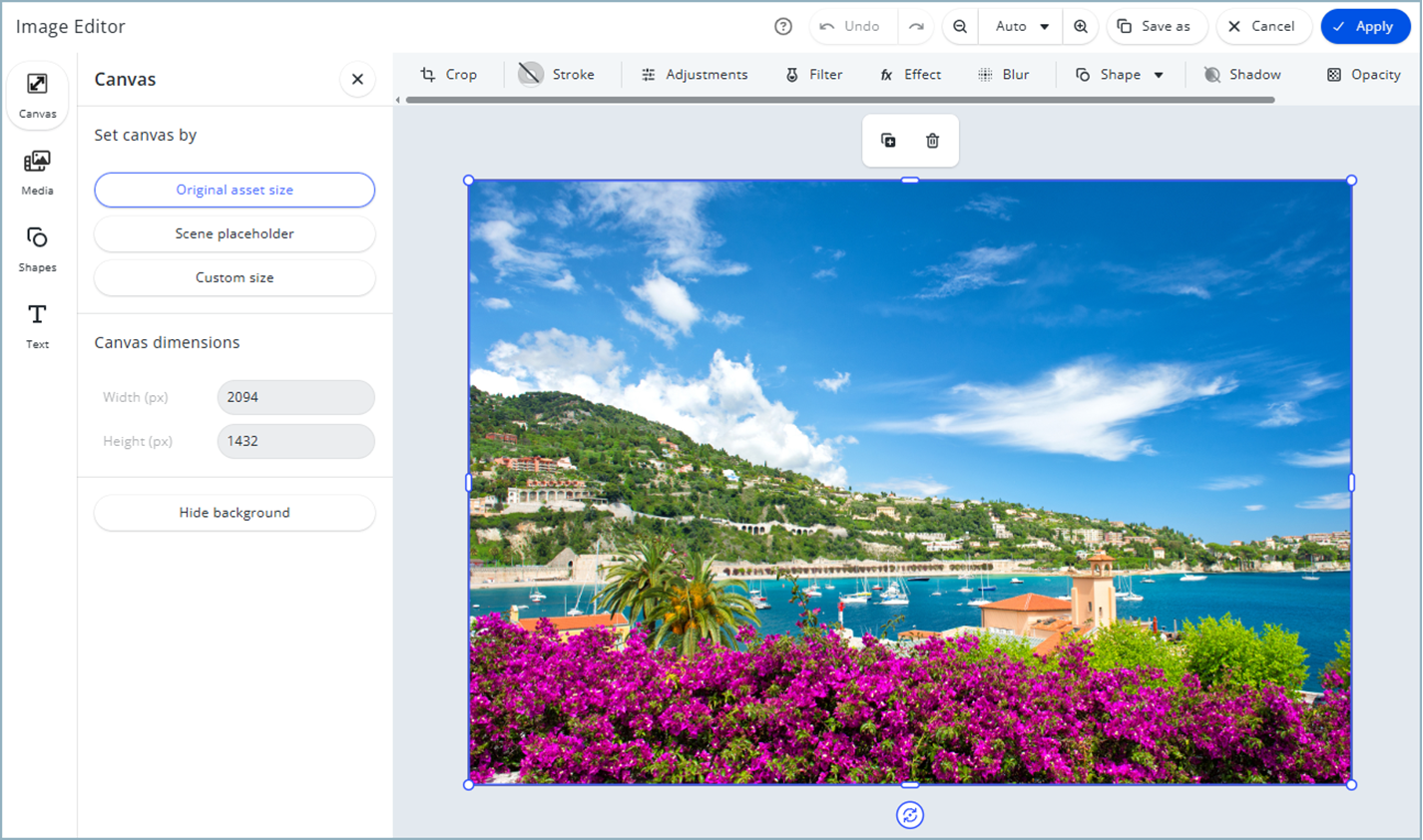The height and width of the screenshot is (840, 1423).
Task: Select the Text tool in sidebar
Action: 37,325
